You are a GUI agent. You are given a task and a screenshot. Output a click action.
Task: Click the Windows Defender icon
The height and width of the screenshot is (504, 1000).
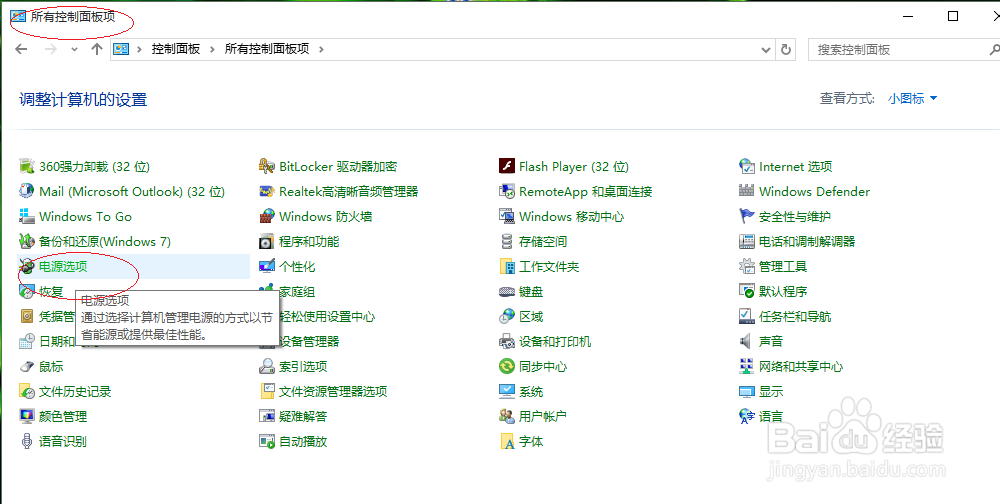coord(746,191)
